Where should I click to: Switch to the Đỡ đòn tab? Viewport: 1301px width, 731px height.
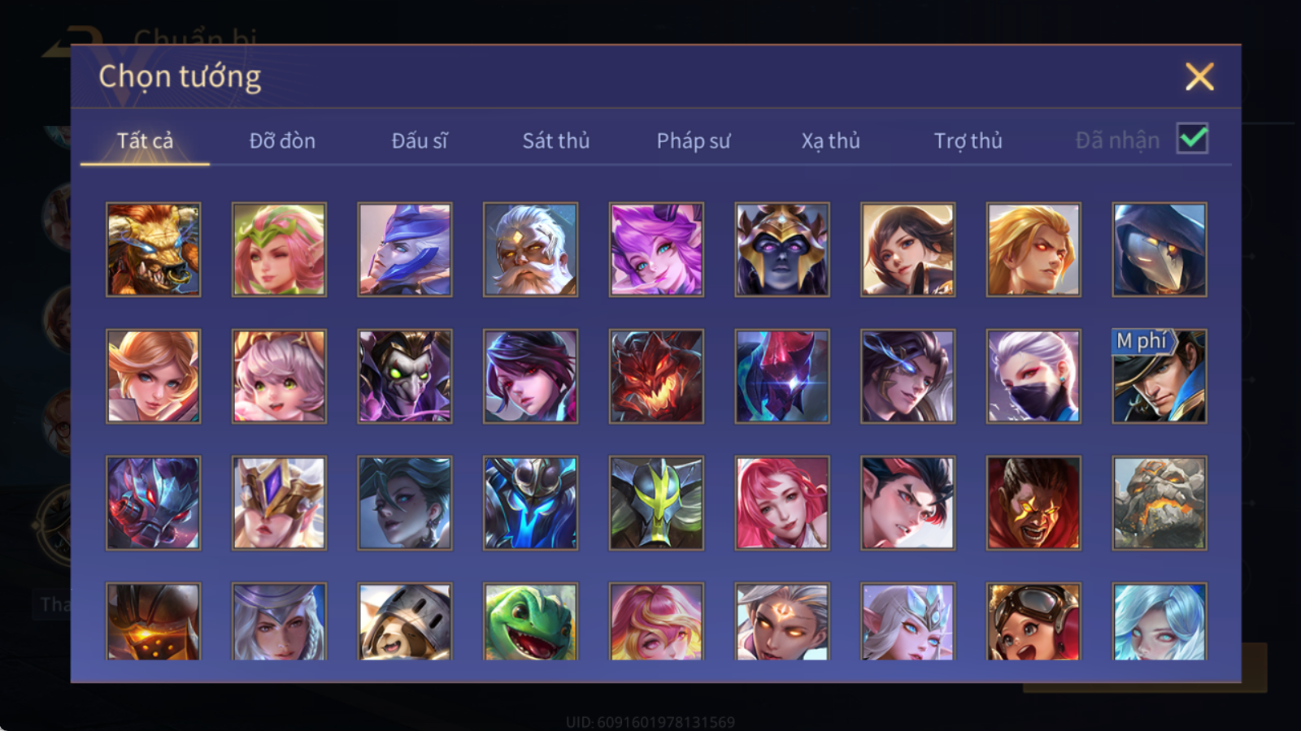coord(282,141)
